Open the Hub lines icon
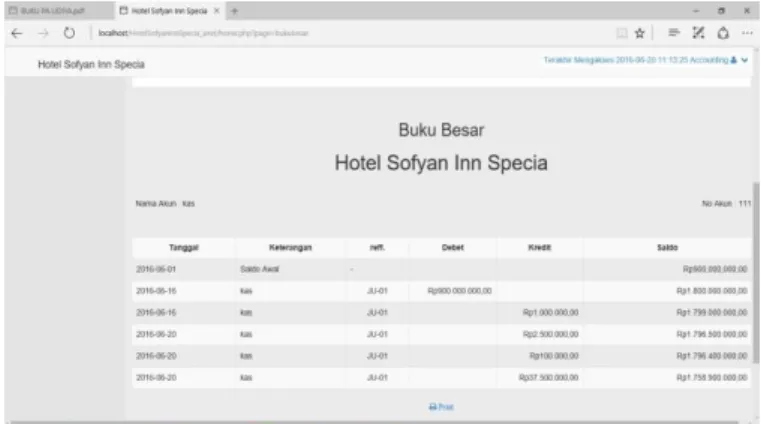The width and height of the screenshot is (761, 424). [x=674, y=33]
